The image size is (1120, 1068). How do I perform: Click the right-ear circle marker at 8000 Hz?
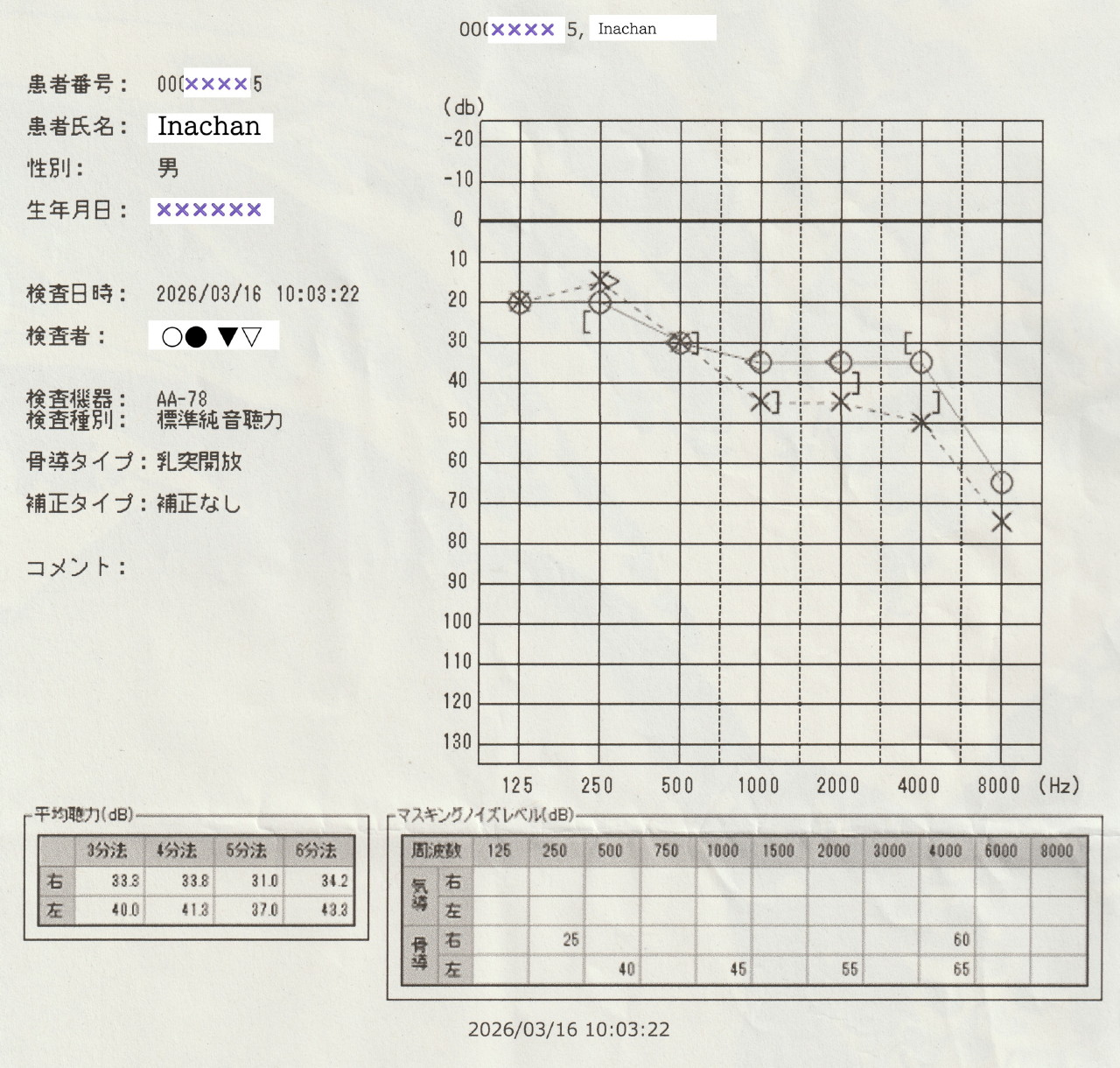point(1001,482)
